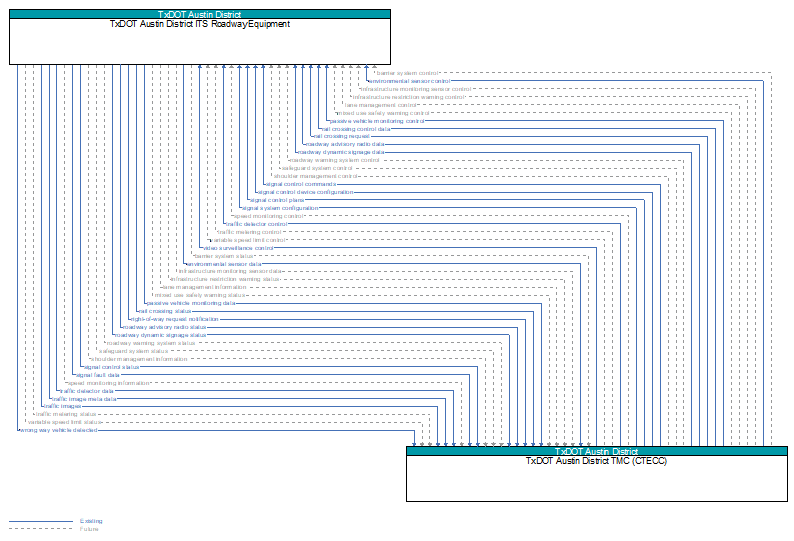Viewport: 794px width, 541px height.
Task: Select the 'traffic images' flow label
Action: pyautogui.click(x=62, y=406)
